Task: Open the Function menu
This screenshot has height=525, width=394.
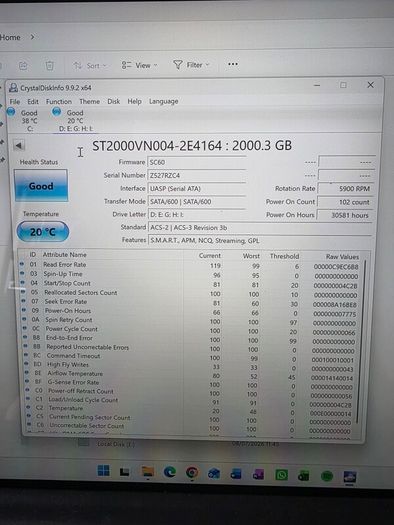Action: point(59,101)
